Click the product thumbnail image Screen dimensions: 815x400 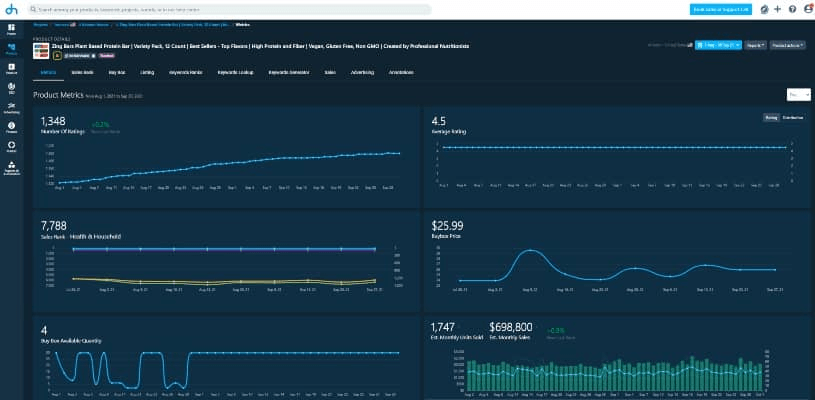41,51
